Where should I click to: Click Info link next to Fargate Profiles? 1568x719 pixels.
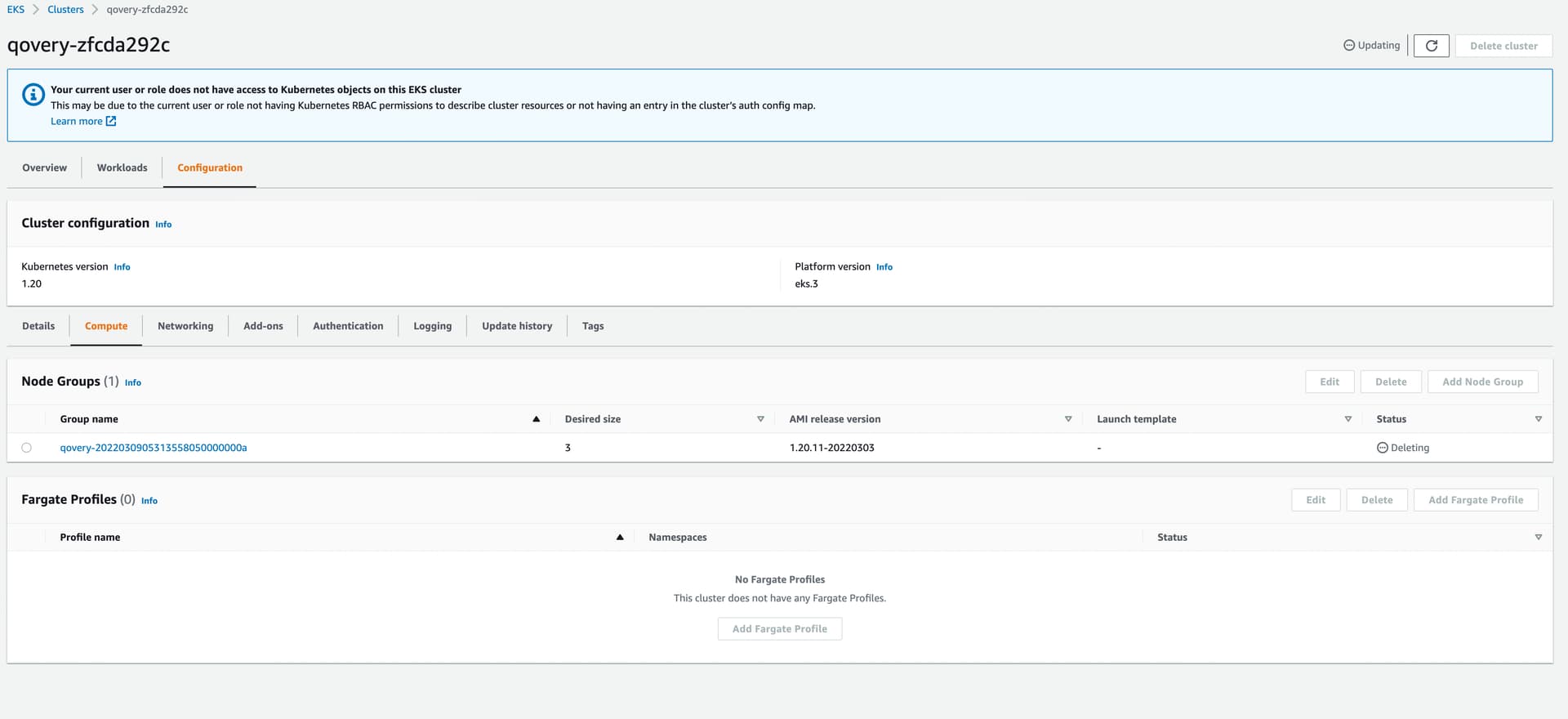click(x=149, y=501)
